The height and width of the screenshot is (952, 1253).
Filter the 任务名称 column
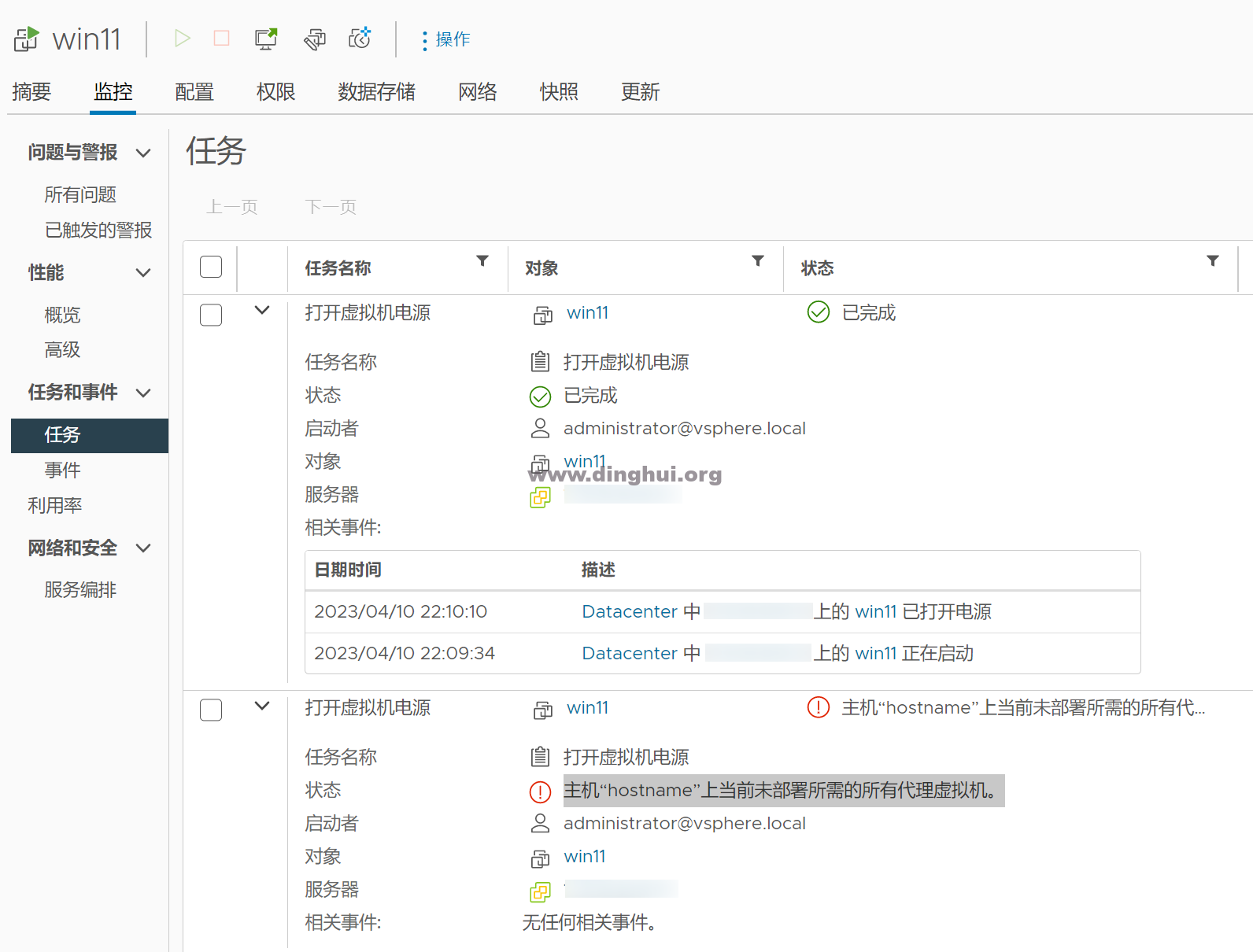click(482, 260)
